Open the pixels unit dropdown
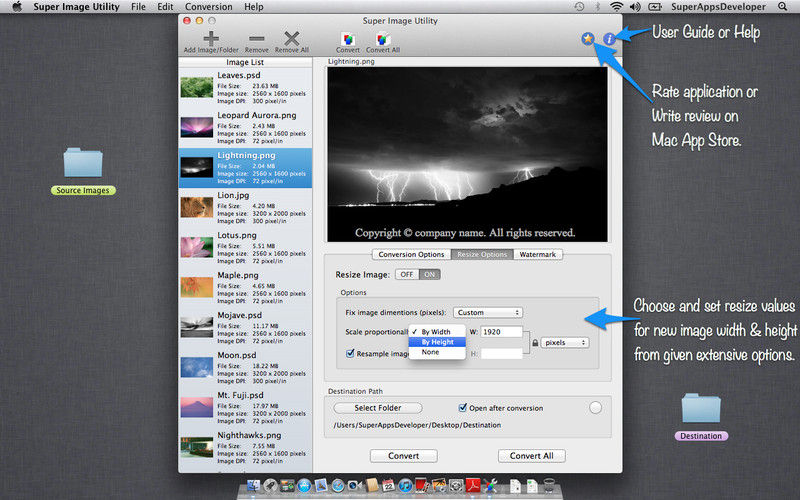800x500 pixels. click(565, 343)
